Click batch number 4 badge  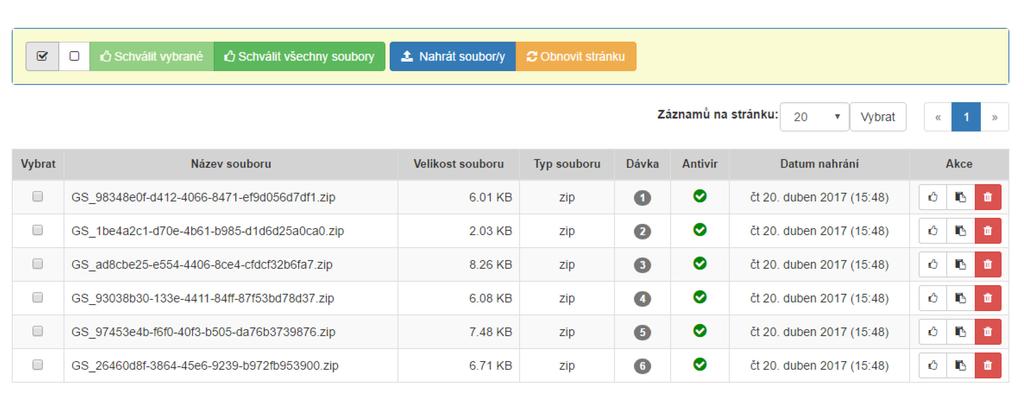[x=643, y=299]
